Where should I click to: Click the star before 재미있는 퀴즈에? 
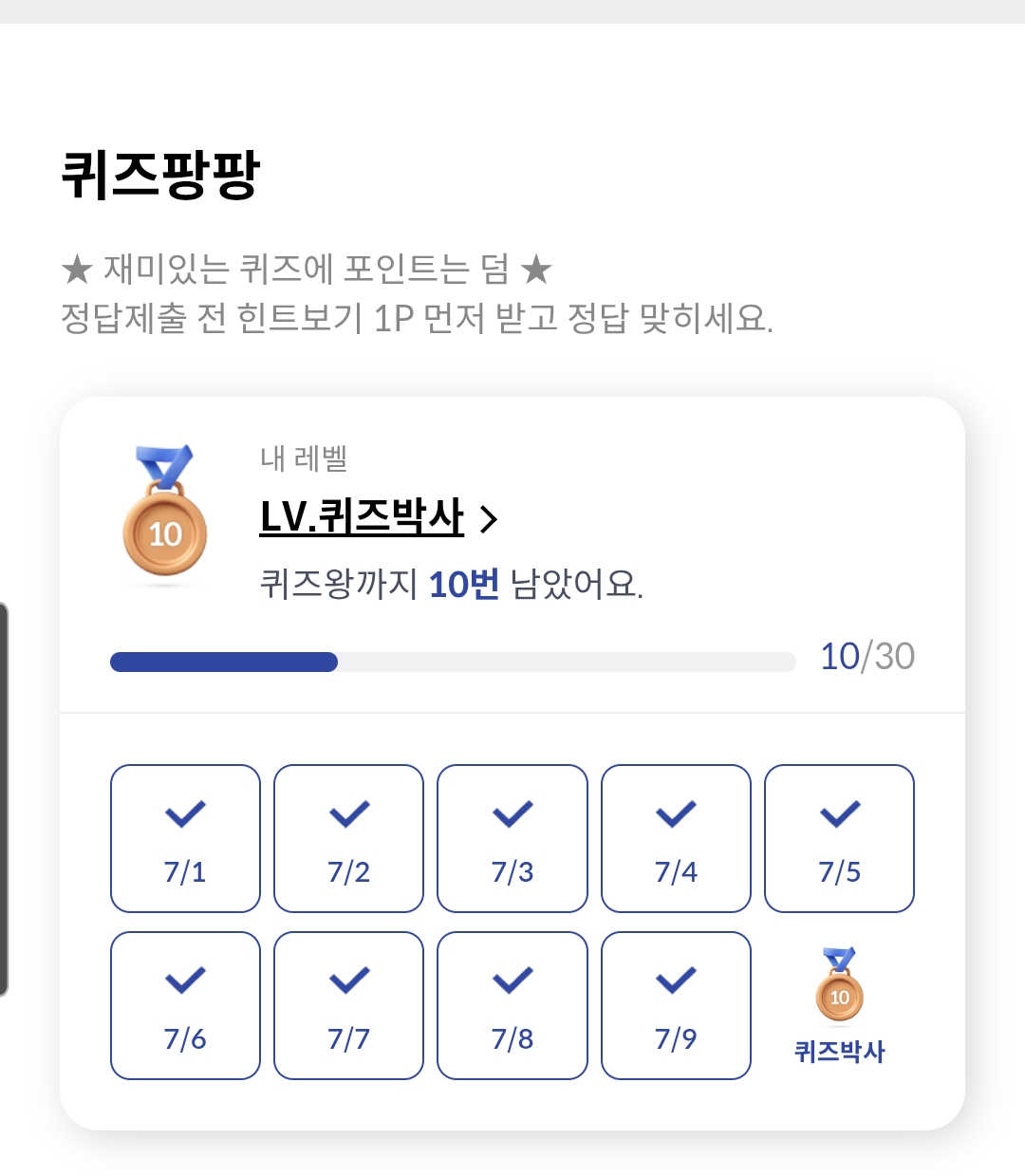(76, 270)
